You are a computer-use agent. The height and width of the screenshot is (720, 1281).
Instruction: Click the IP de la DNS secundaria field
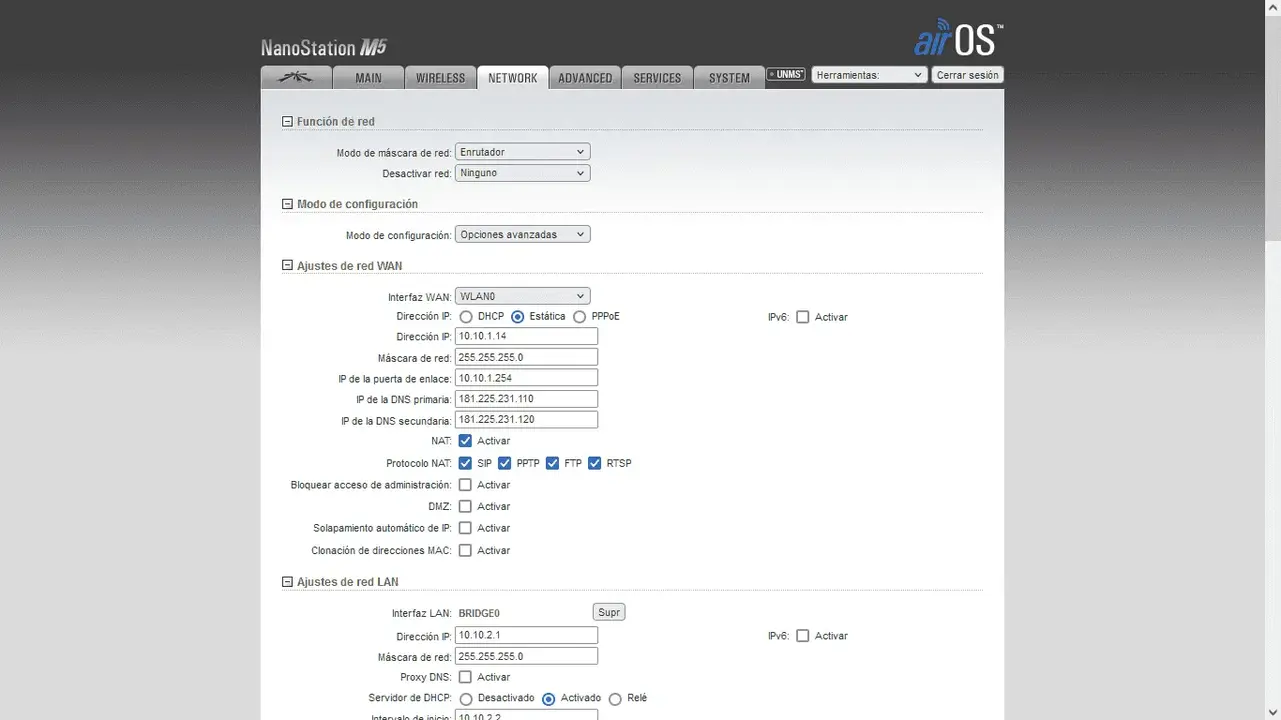pos(526,419)
